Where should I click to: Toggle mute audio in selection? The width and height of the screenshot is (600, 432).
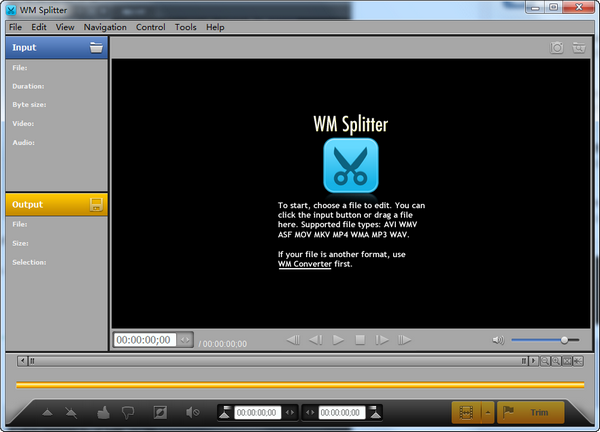coord(193,412)
